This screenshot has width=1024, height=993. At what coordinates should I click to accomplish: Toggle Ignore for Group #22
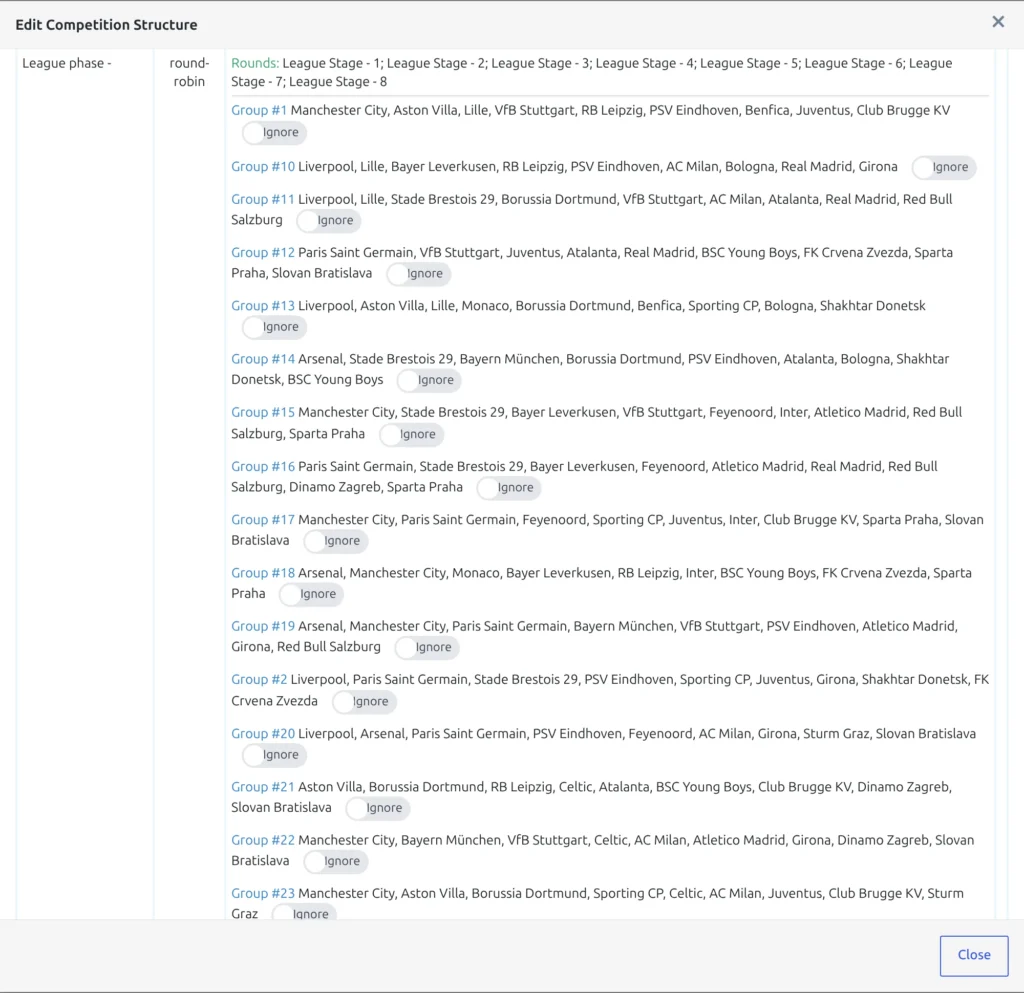(x=336, y=861)
